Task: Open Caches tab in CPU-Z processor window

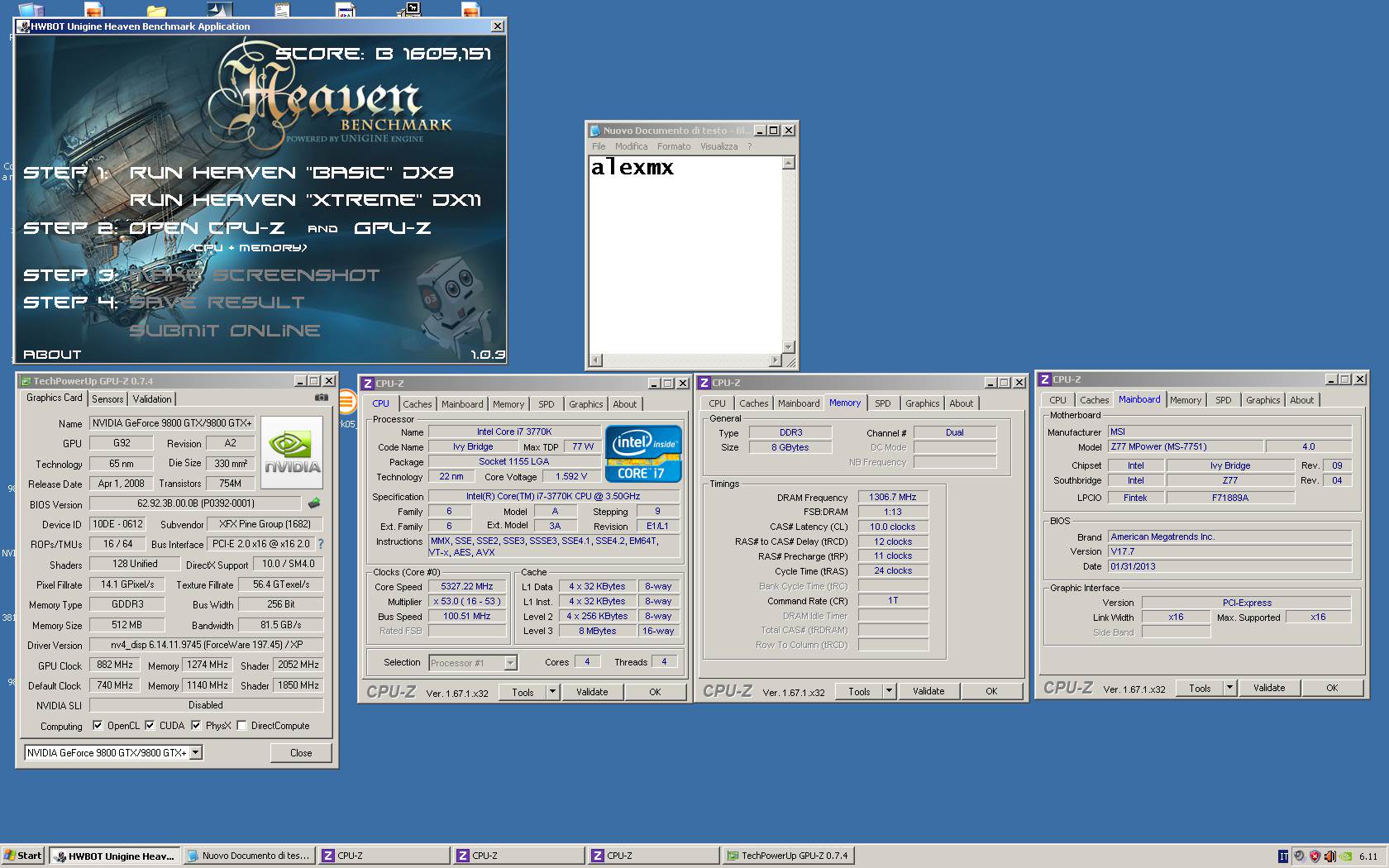Action: coord(418,404)
